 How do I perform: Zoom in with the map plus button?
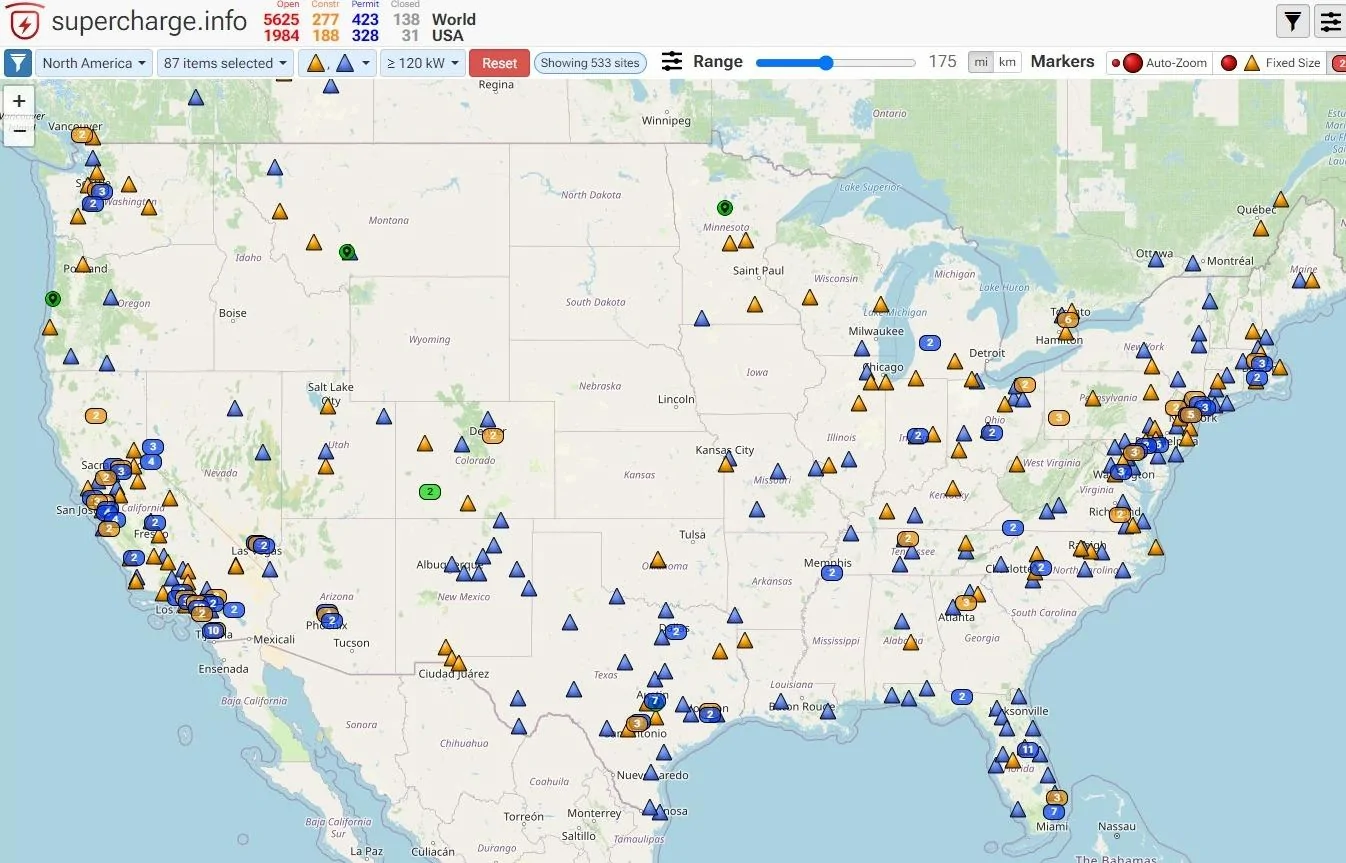point(19,101)
